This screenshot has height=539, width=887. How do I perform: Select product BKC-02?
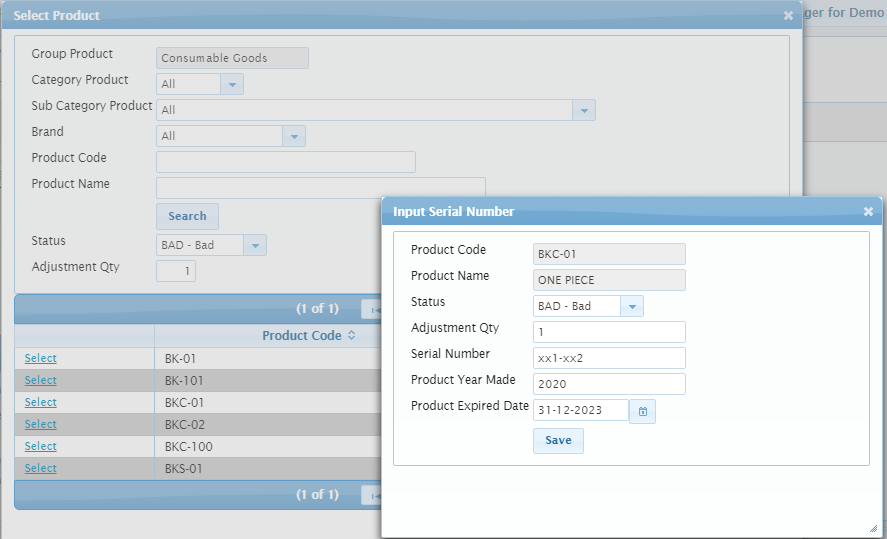point(40,424)
